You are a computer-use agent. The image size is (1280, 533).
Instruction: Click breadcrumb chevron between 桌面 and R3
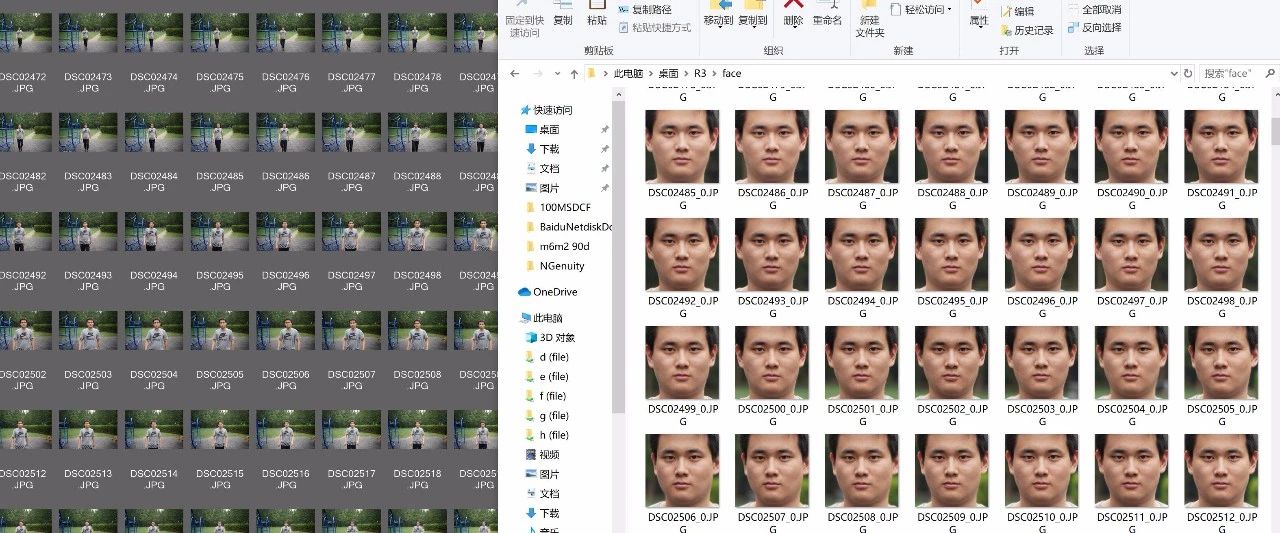(x=686, y=74)
